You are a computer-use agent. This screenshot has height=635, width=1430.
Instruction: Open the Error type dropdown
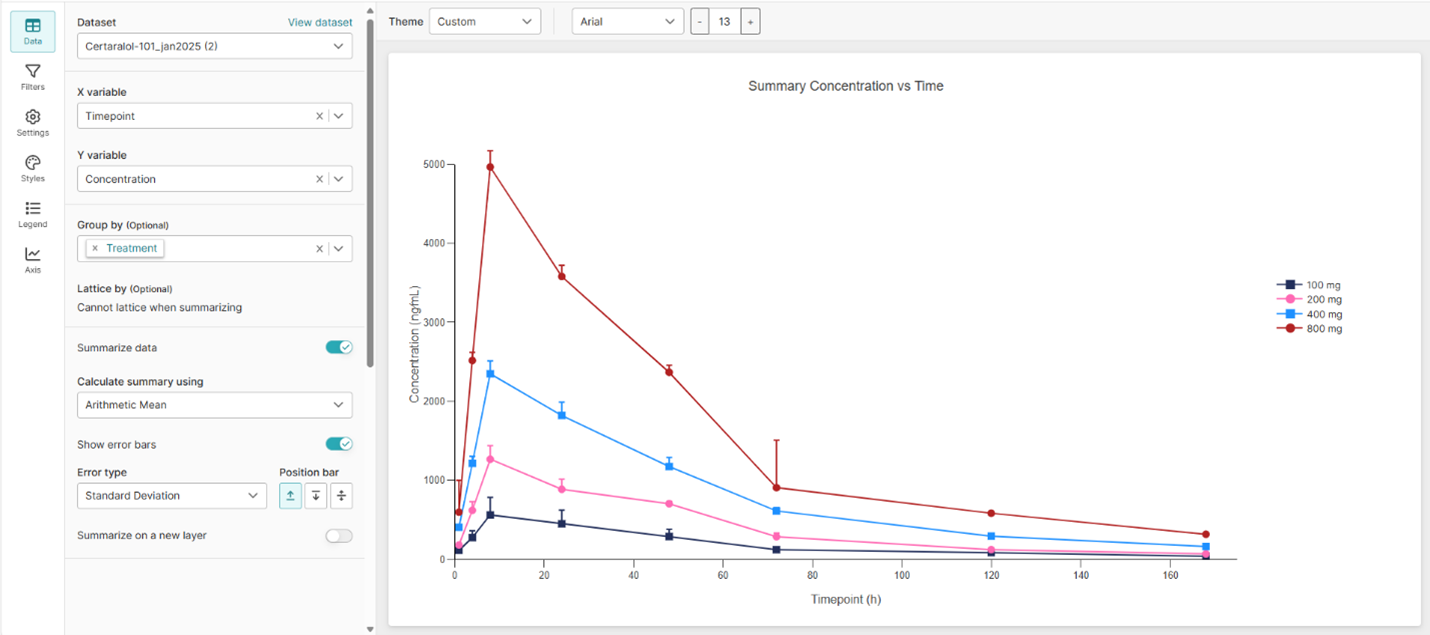171,495
